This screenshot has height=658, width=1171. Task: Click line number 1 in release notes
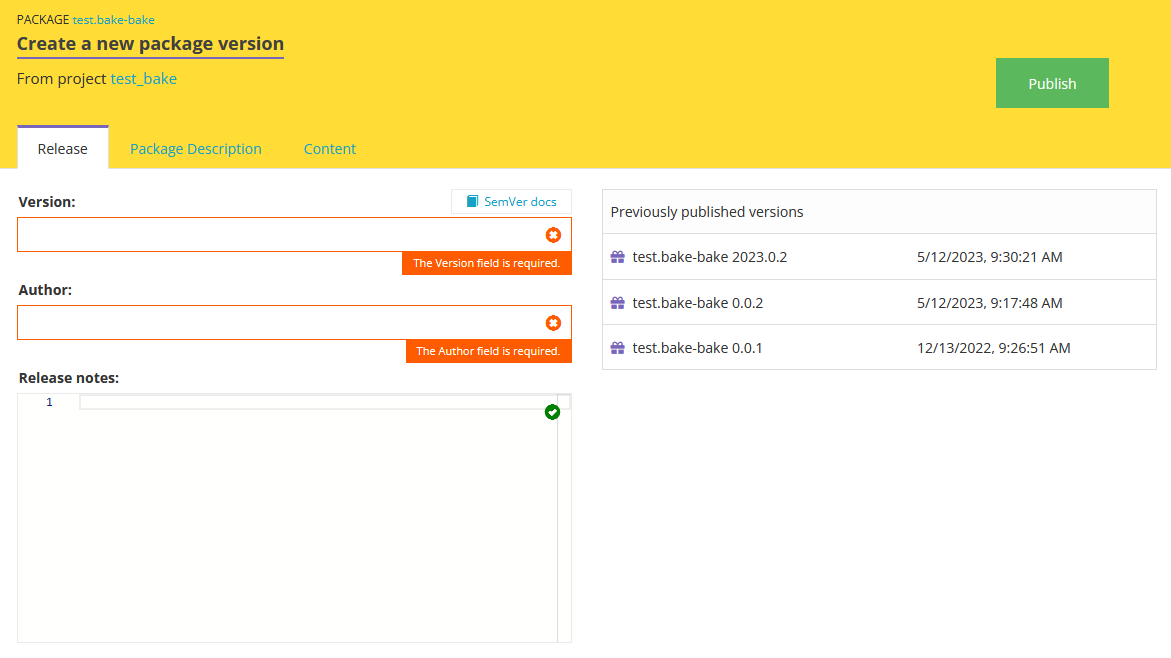(x=49, y=403)
